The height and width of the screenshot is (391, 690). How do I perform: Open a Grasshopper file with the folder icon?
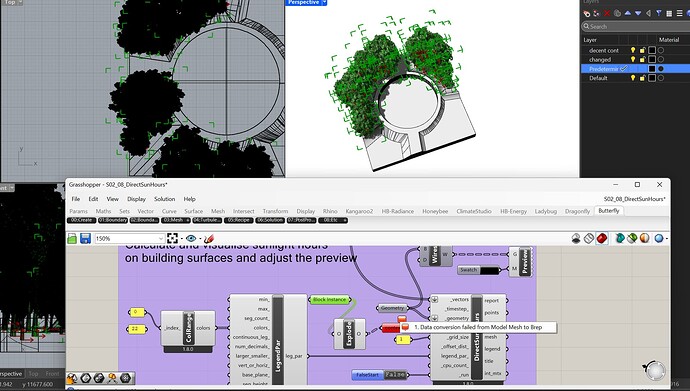tap(72, 238)
